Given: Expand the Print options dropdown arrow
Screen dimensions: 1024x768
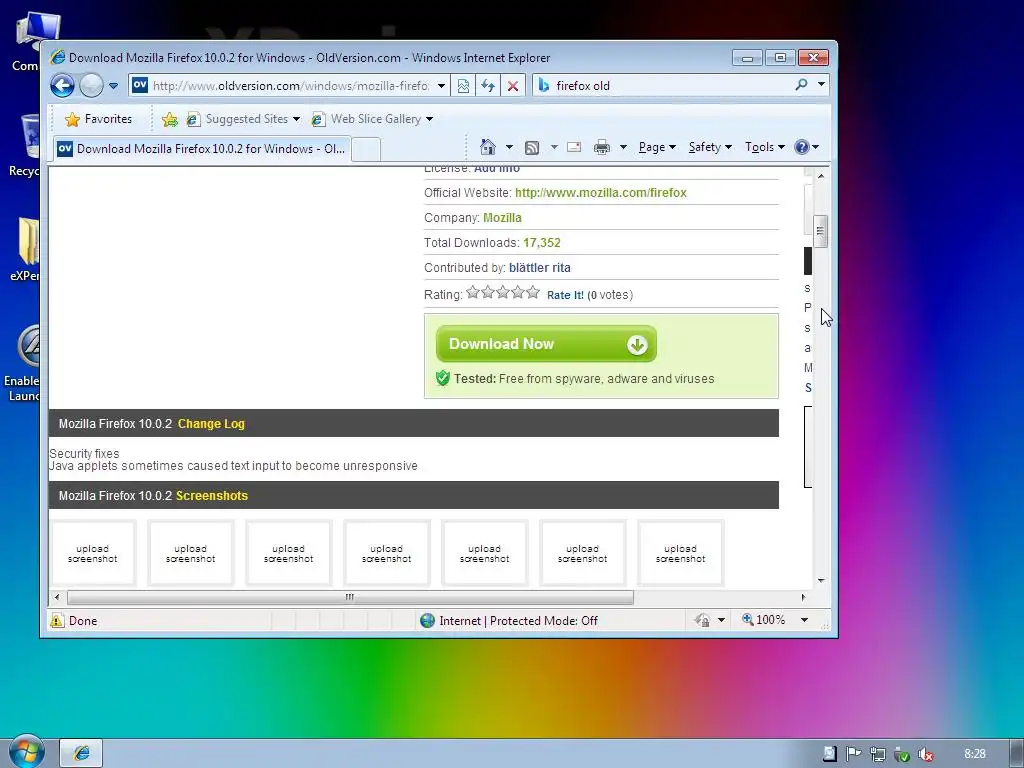Looking at the screenshot, I should coord(623,147).
